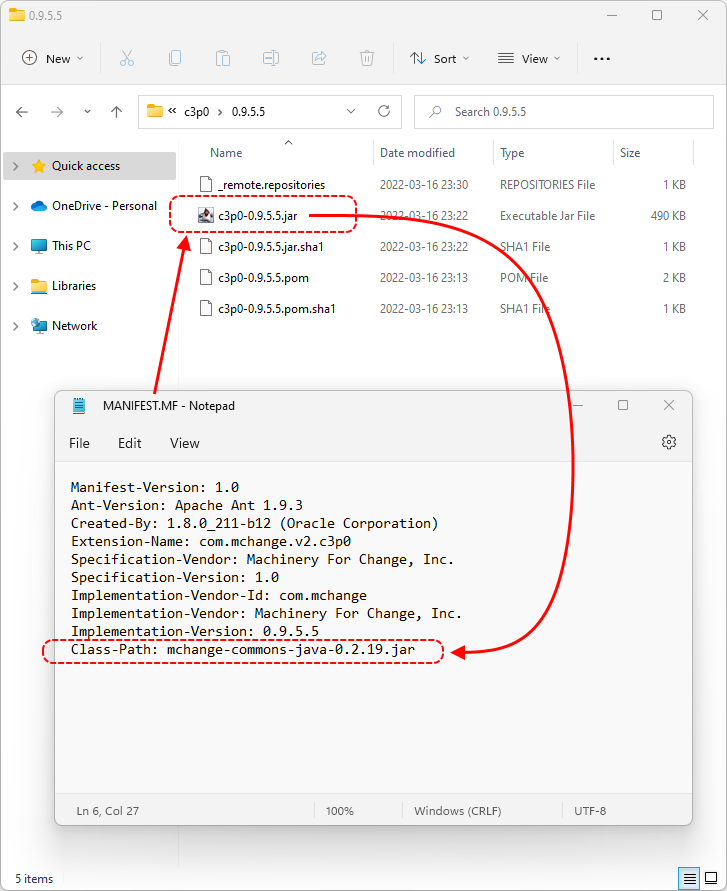Sort by the Name column header
Screen dimensions: 727x891
tap(226, 153)
